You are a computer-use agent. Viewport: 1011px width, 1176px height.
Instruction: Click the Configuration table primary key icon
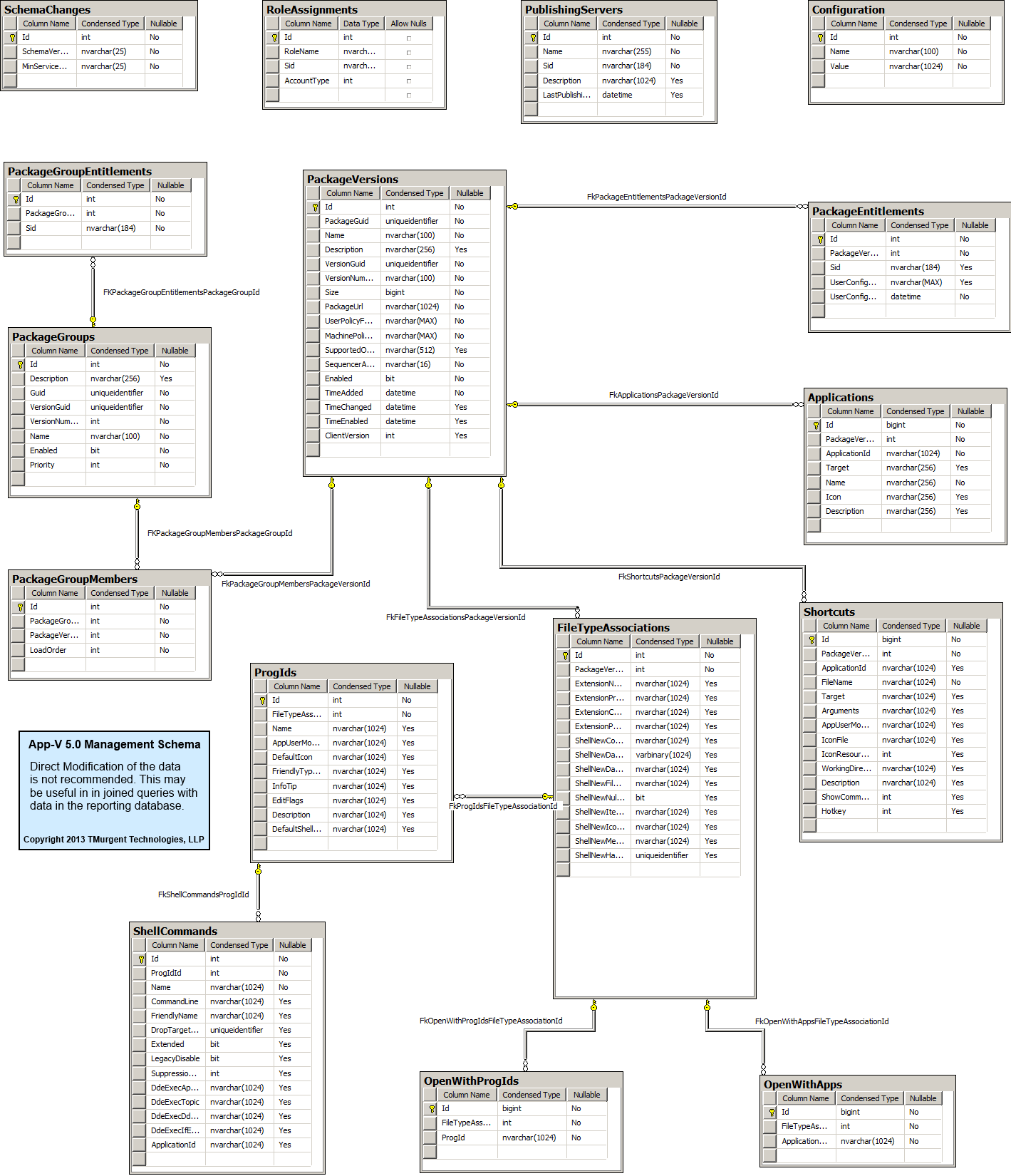(820, 38)
